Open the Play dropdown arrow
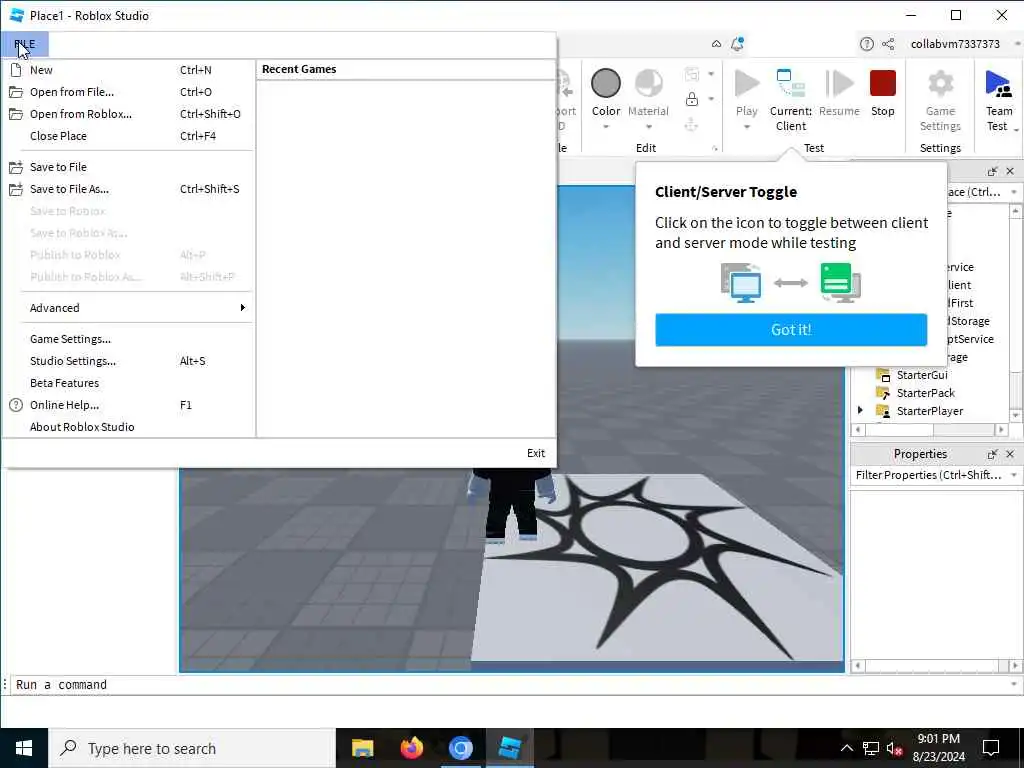 pos(746,127)
